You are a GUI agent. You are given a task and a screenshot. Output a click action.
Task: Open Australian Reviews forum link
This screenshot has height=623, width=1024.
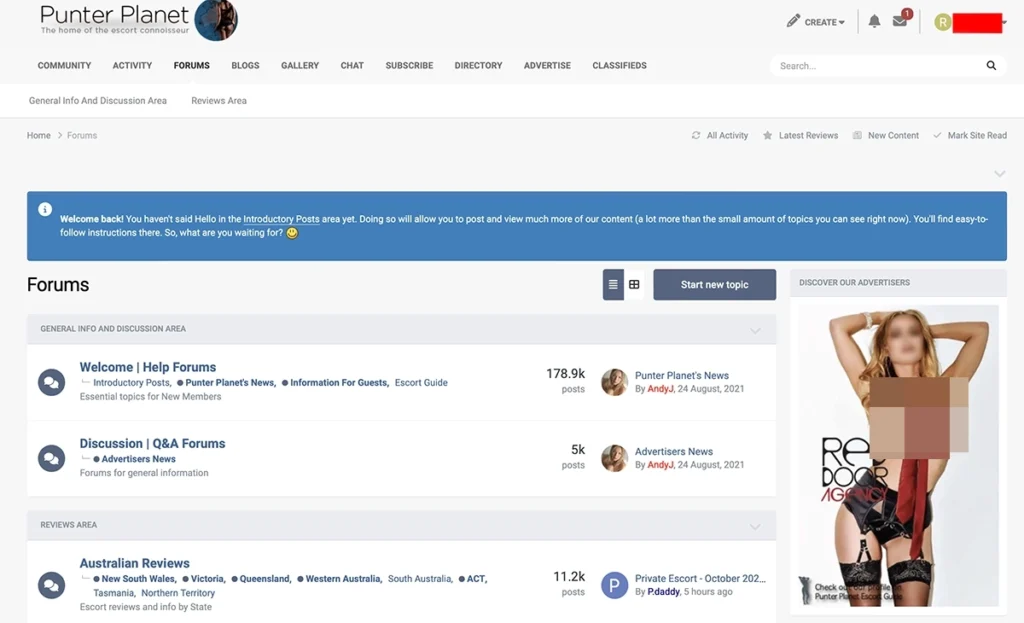tap(135, 563)
